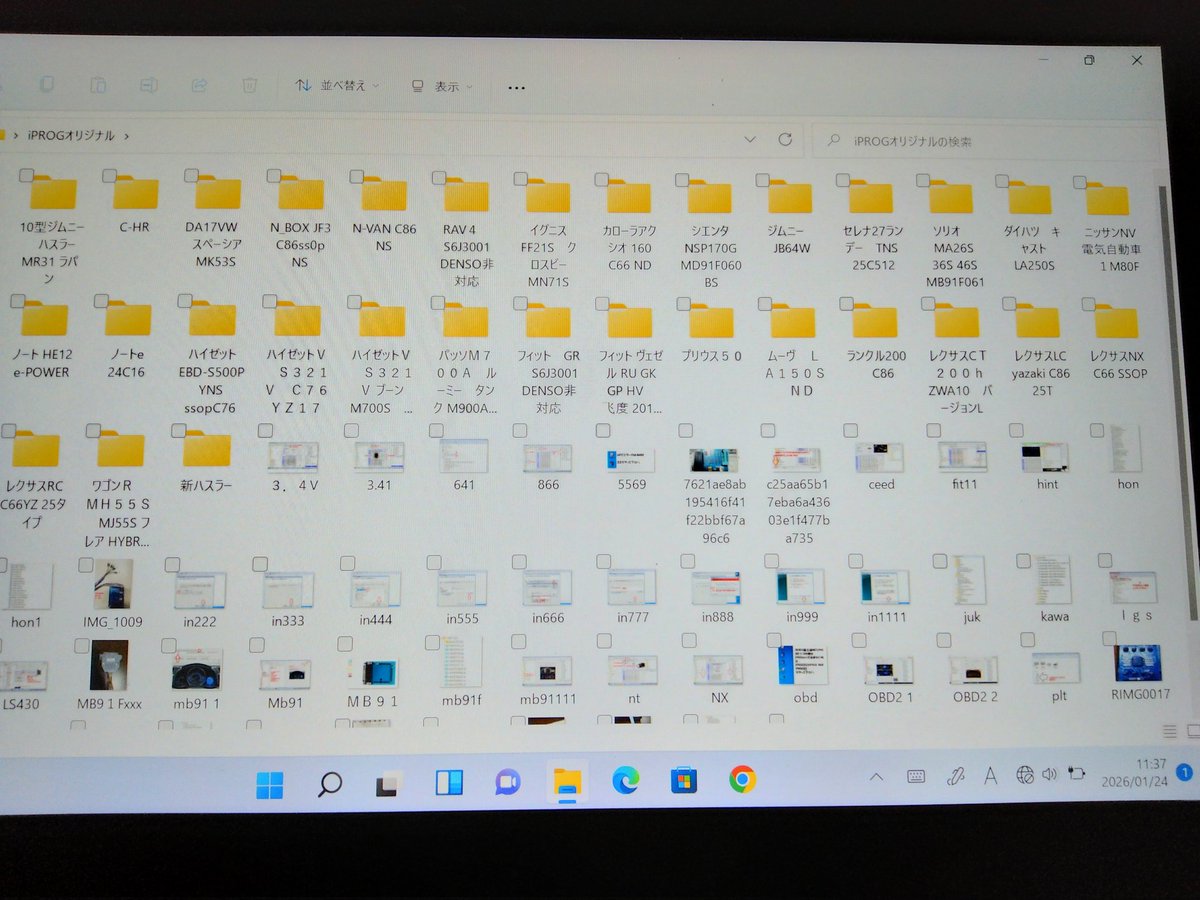
Task: Open the See more (…) toolbar menu
Action: coord(516,87)
